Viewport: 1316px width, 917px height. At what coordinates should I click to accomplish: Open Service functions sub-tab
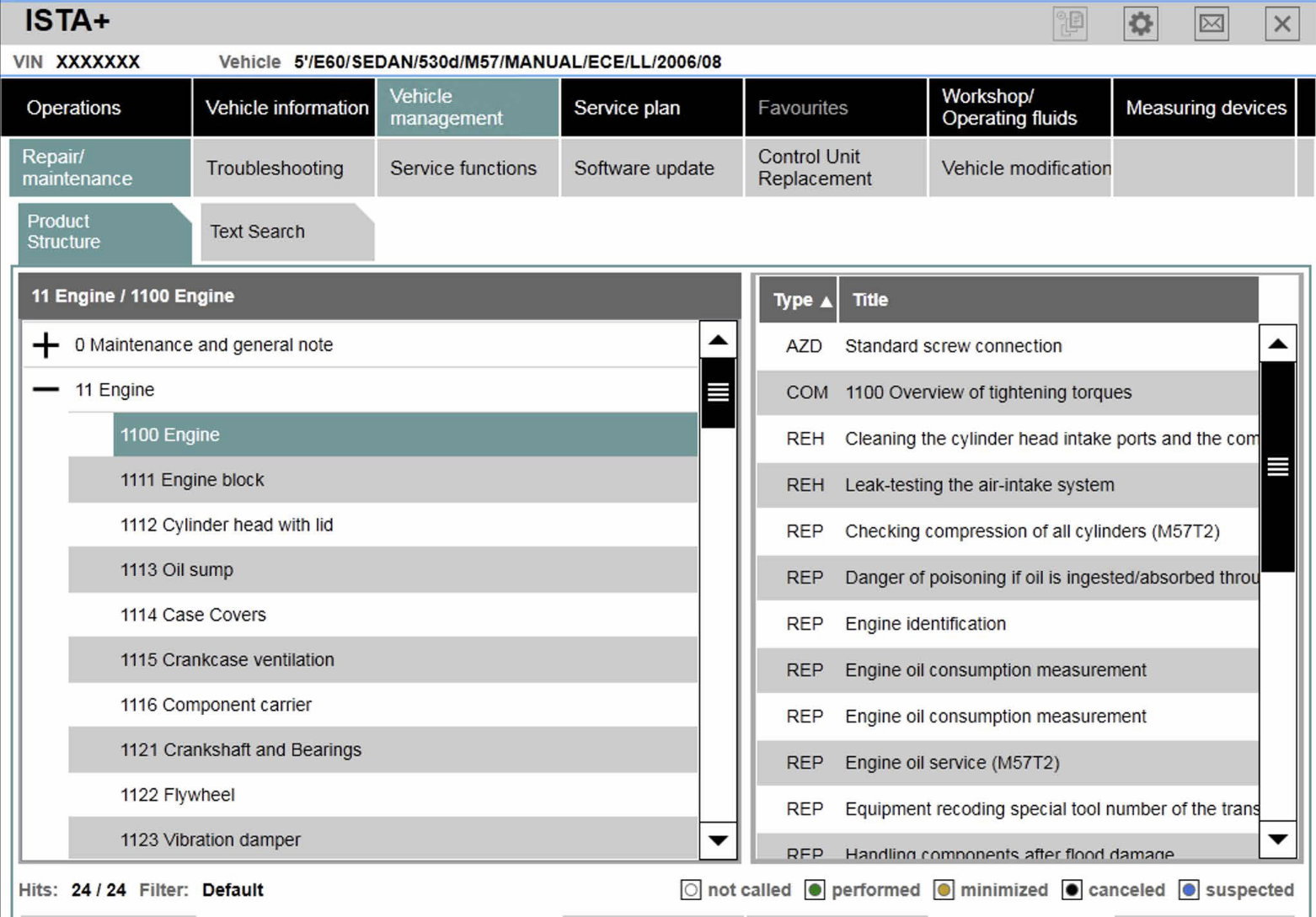[x=468, y=168]
